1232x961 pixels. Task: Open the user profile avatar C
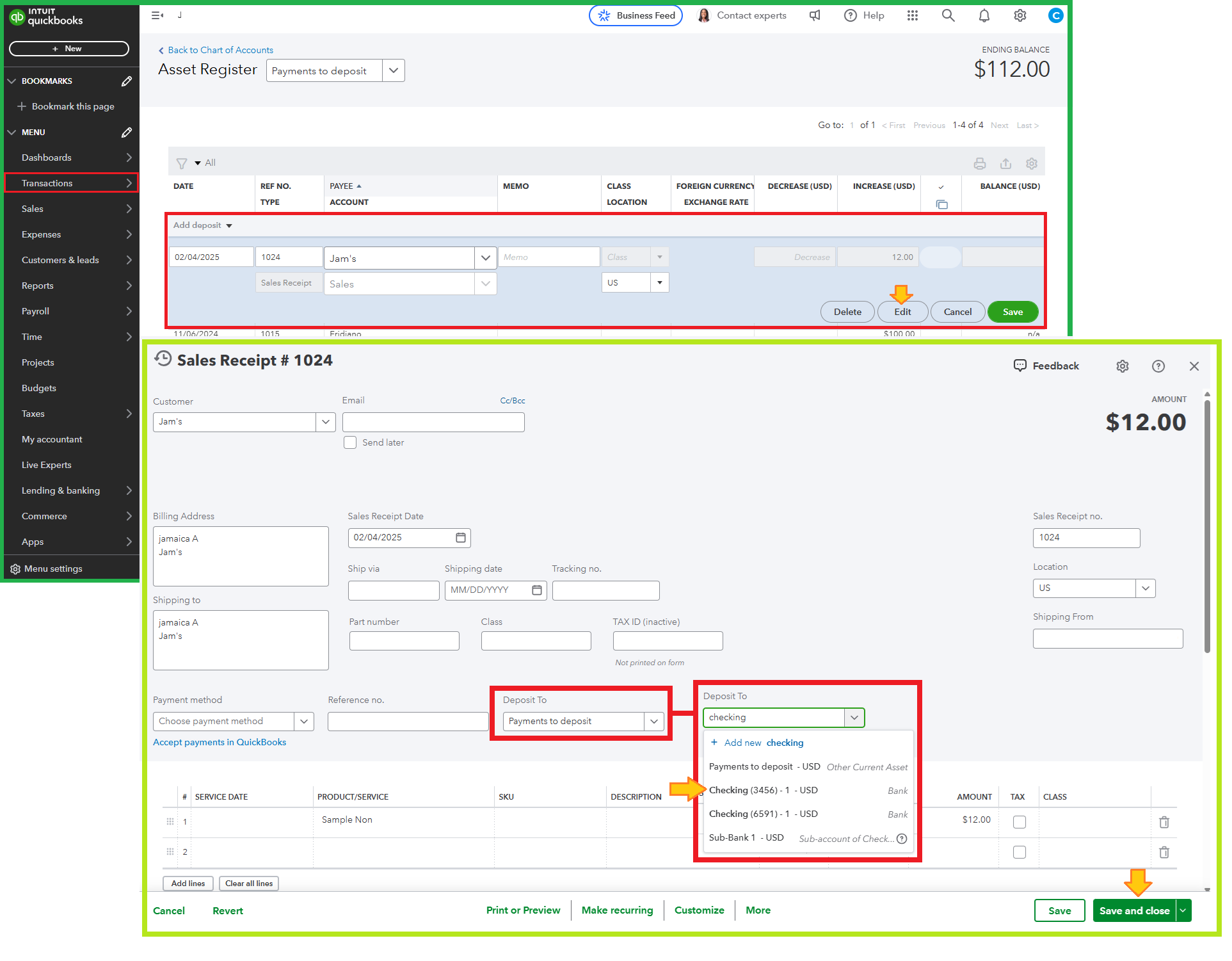click(x=1056, y=15)
